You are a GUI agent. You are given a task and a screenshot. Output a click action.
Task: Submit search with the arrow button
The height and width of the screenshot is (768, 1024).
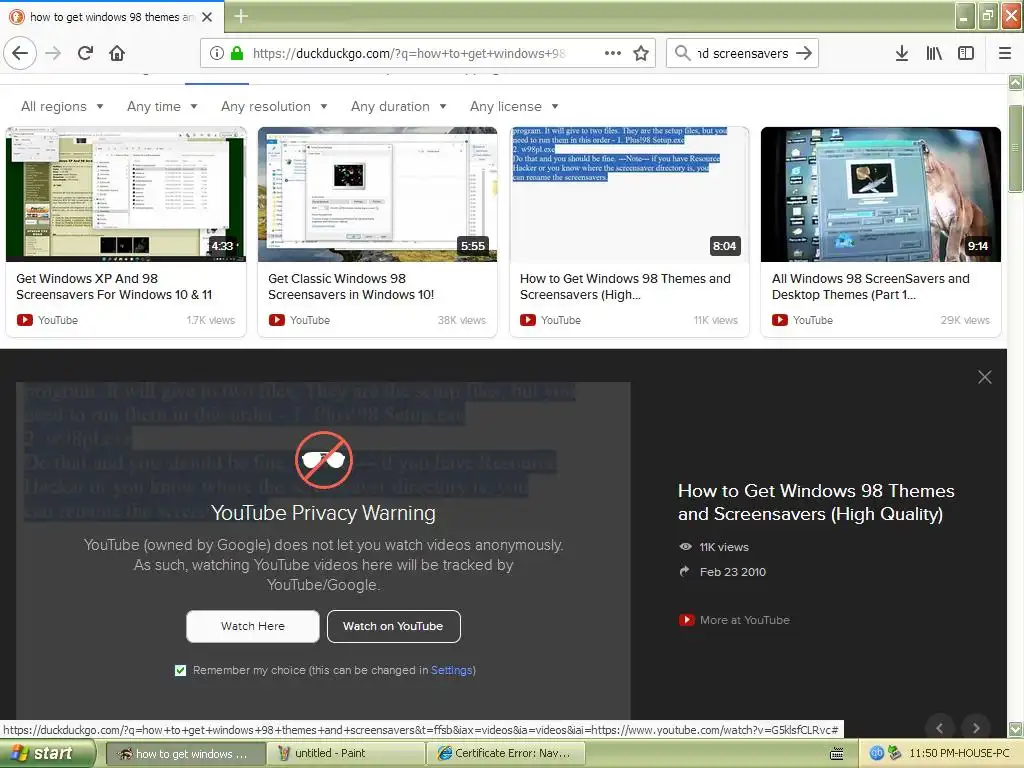804,53
